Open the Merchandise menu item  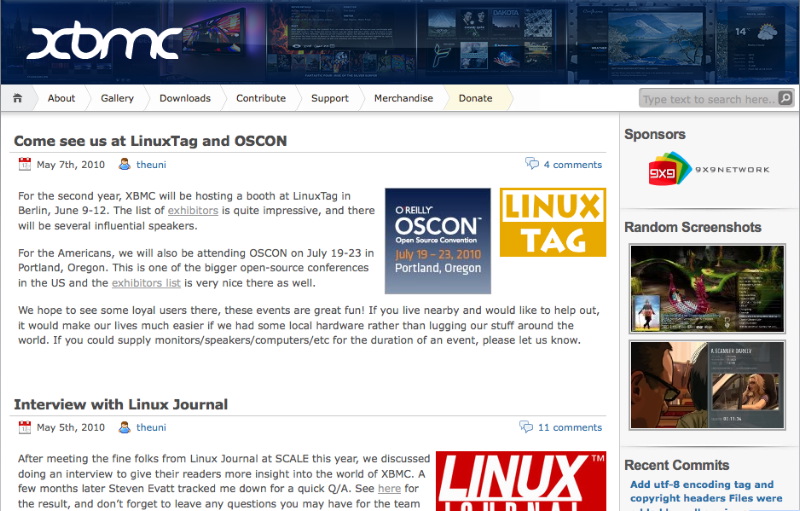pos(403,98)
